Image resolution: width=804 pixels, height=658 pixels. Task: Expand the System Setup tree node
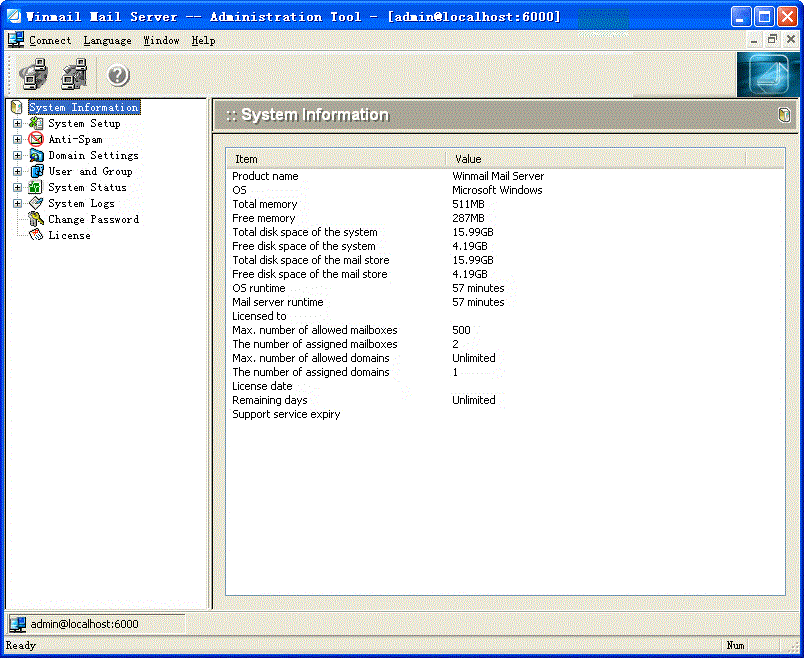point(17,124)
